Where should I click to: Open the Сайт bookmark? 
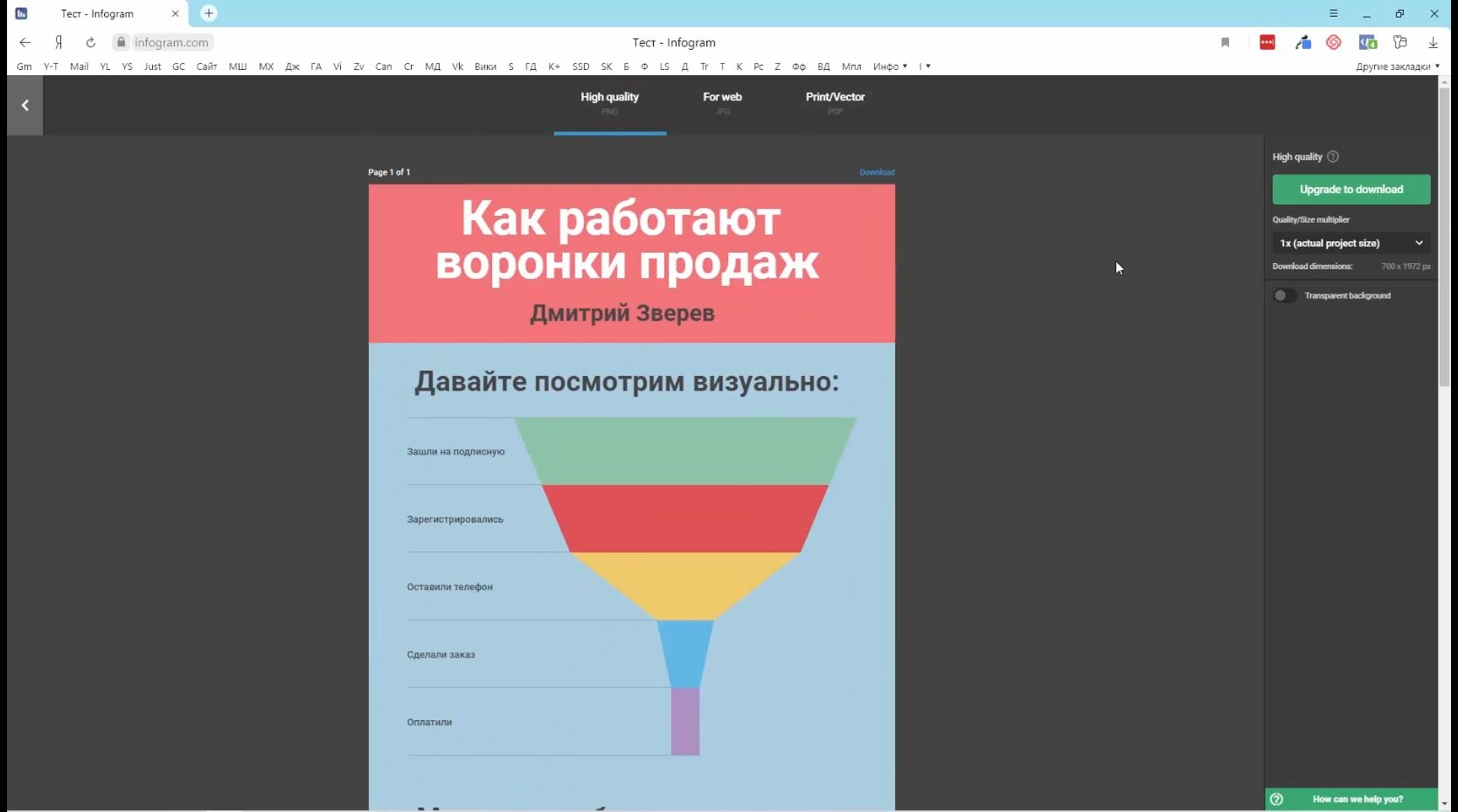pyautogui.click(x=206, y=66)
